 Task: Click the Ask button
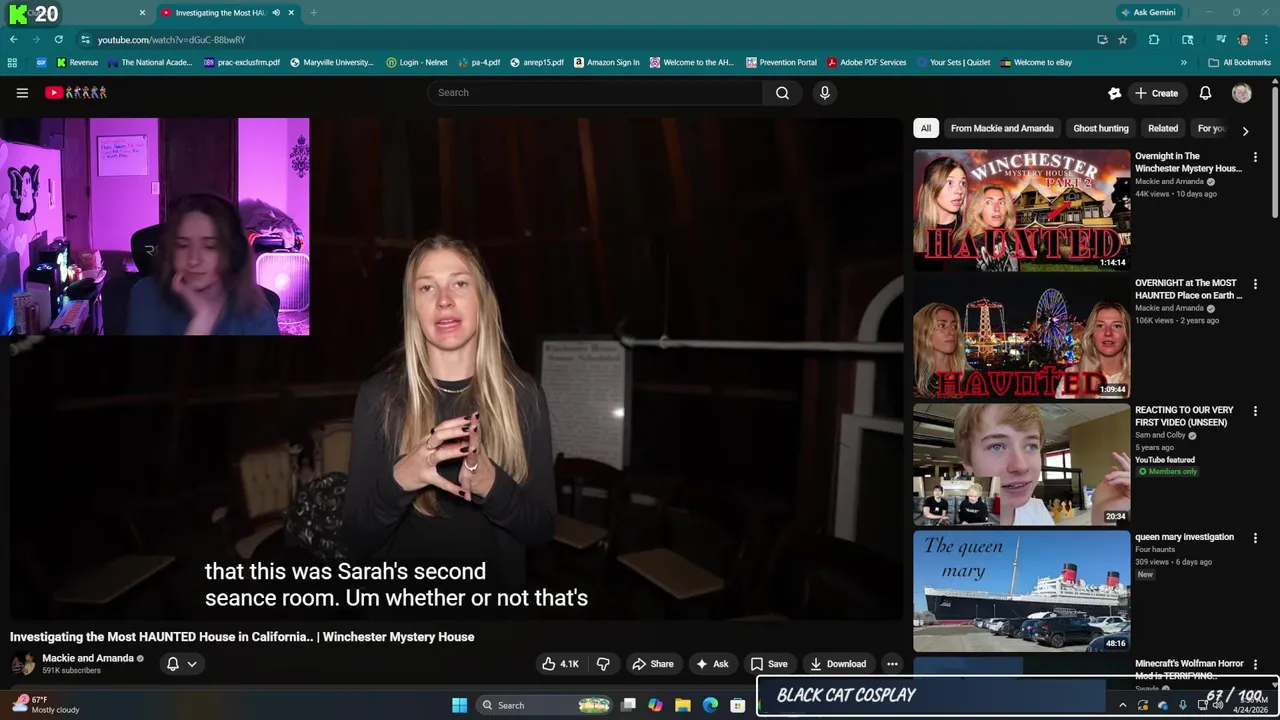point(712,664)
